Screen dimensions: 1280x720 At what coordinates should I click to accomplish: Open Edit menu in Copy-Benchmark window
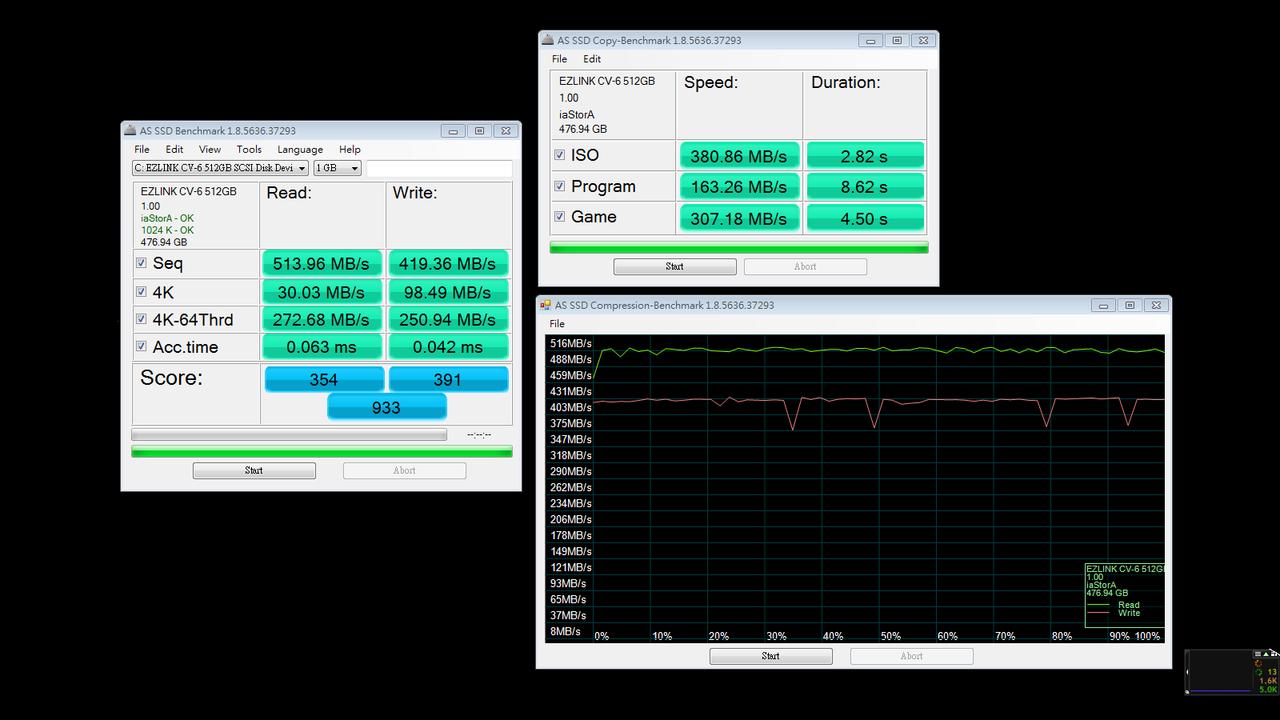click(592, 59)
